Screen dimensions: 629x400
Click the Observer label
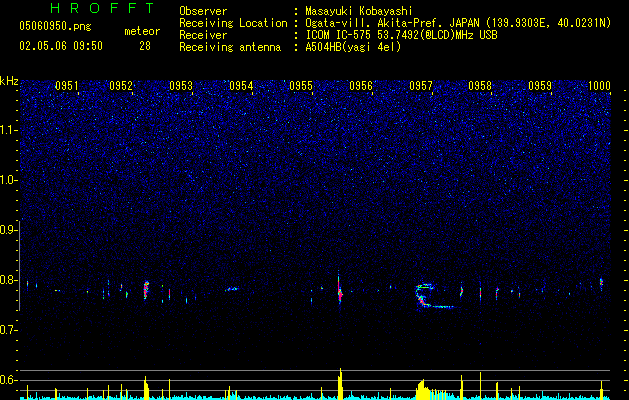point(203,11)
